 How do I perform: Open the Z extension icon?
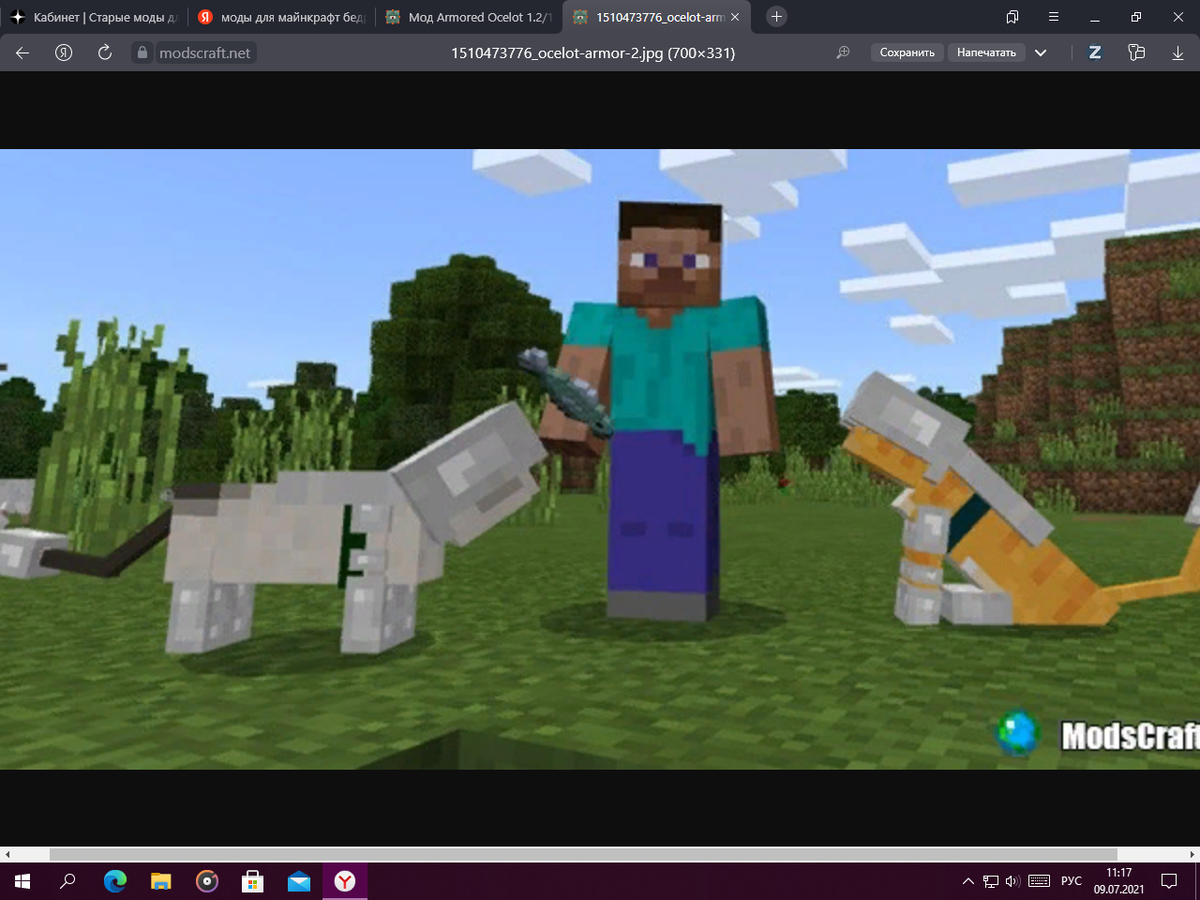(1095, 53)
